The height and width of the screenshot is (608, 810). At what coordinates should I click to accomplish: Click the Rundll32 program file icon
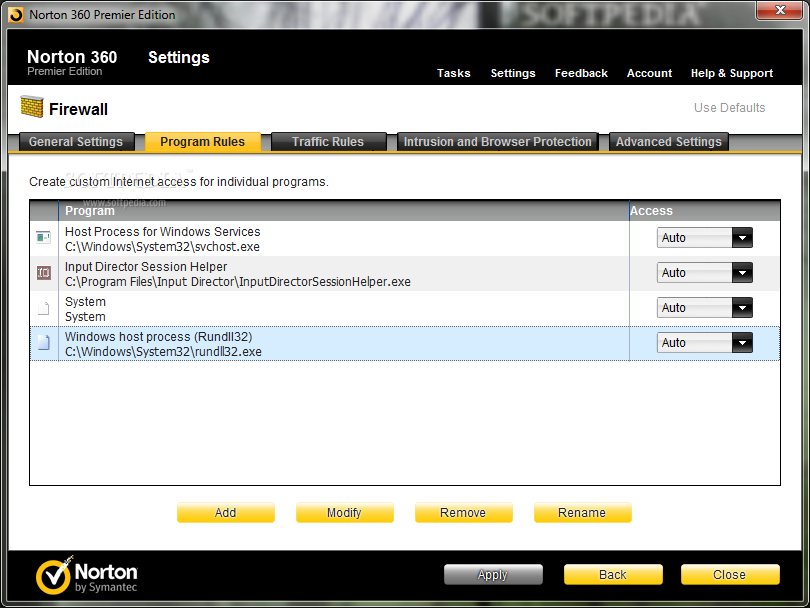43,342
